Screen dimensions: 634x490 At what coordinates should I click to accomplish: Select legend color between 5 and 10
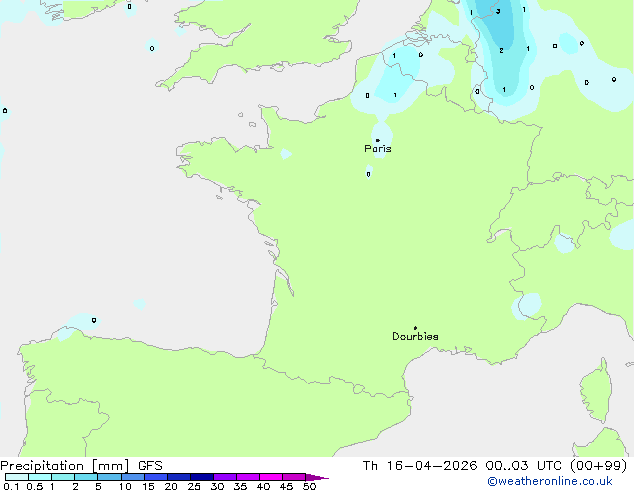(109, 477)
